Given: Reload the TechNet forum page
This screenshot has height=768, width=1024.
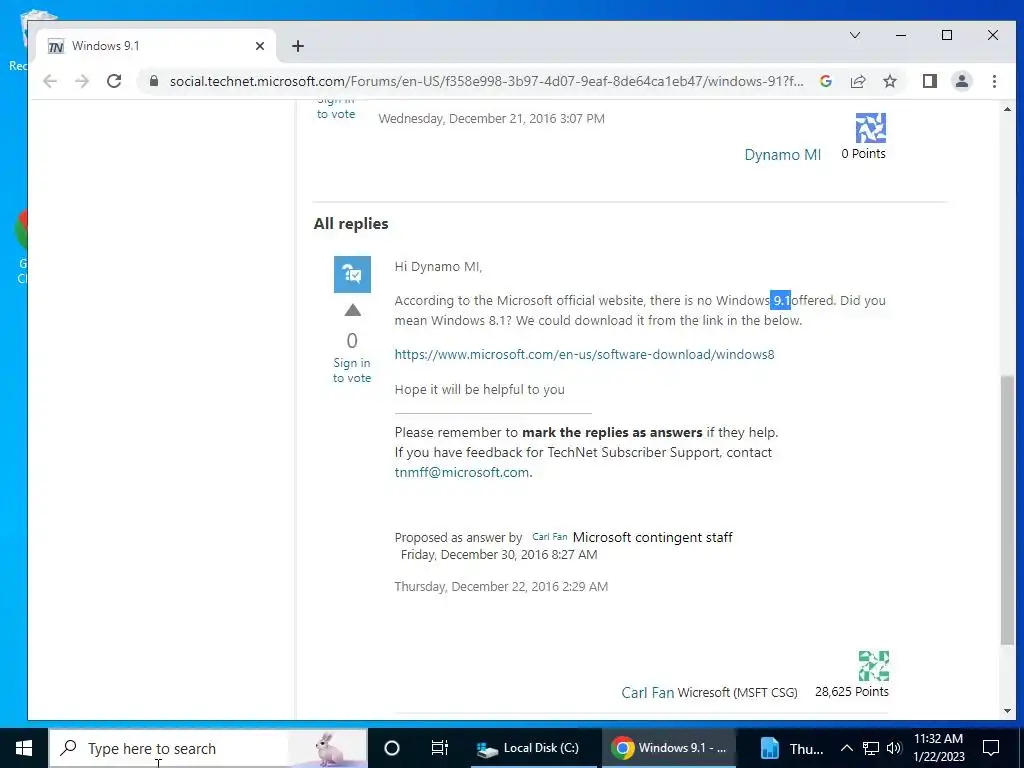Looking at the screenshot, I should coord(114,81).
